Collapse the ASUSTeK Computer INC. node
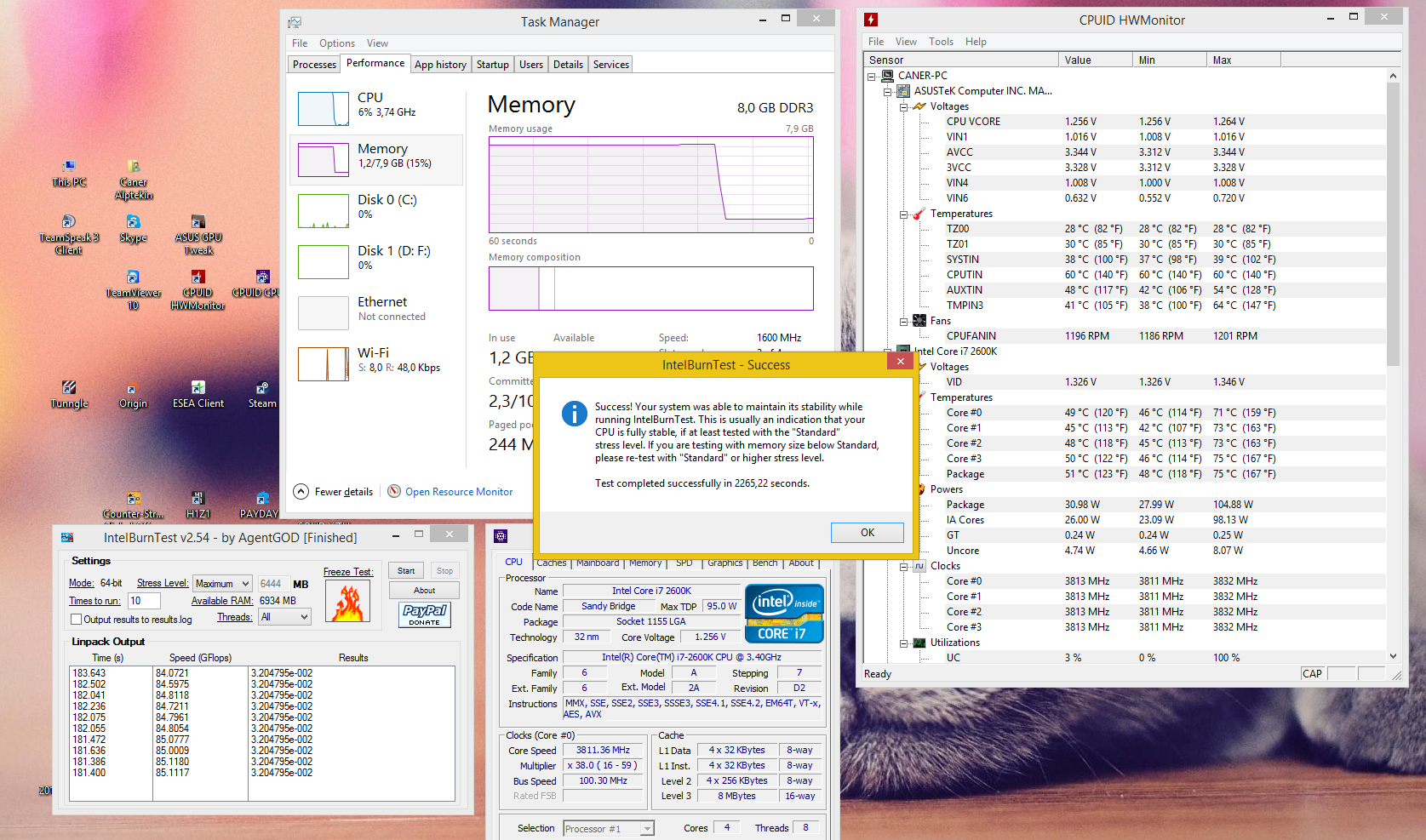Viewport: 1426px width, 840px height. (x=888, y=91)
